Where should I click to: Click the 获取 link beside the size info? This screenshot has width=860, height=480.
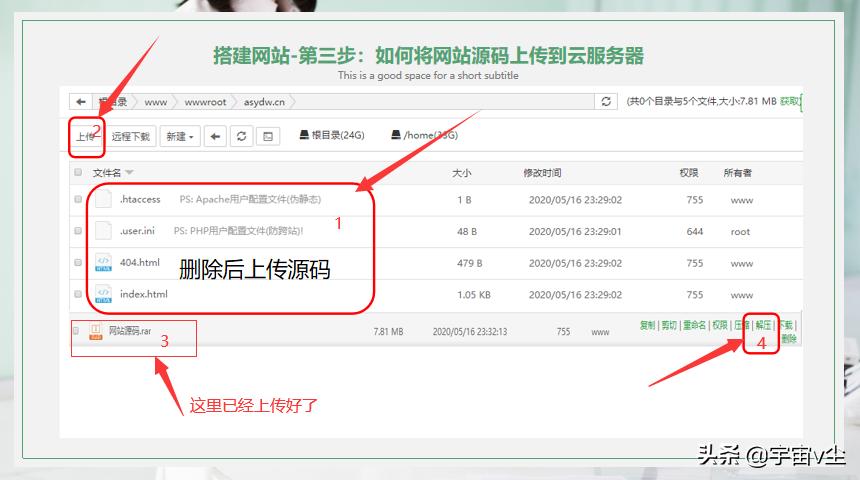(789, 101)
